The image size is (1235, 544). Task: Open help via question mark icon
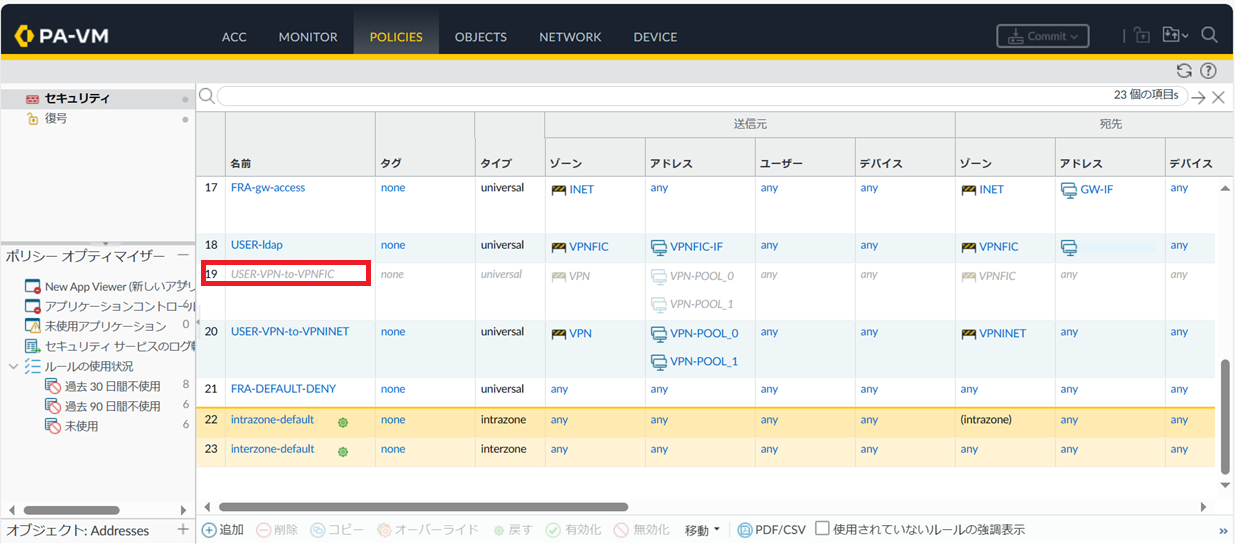(1208, 71)
